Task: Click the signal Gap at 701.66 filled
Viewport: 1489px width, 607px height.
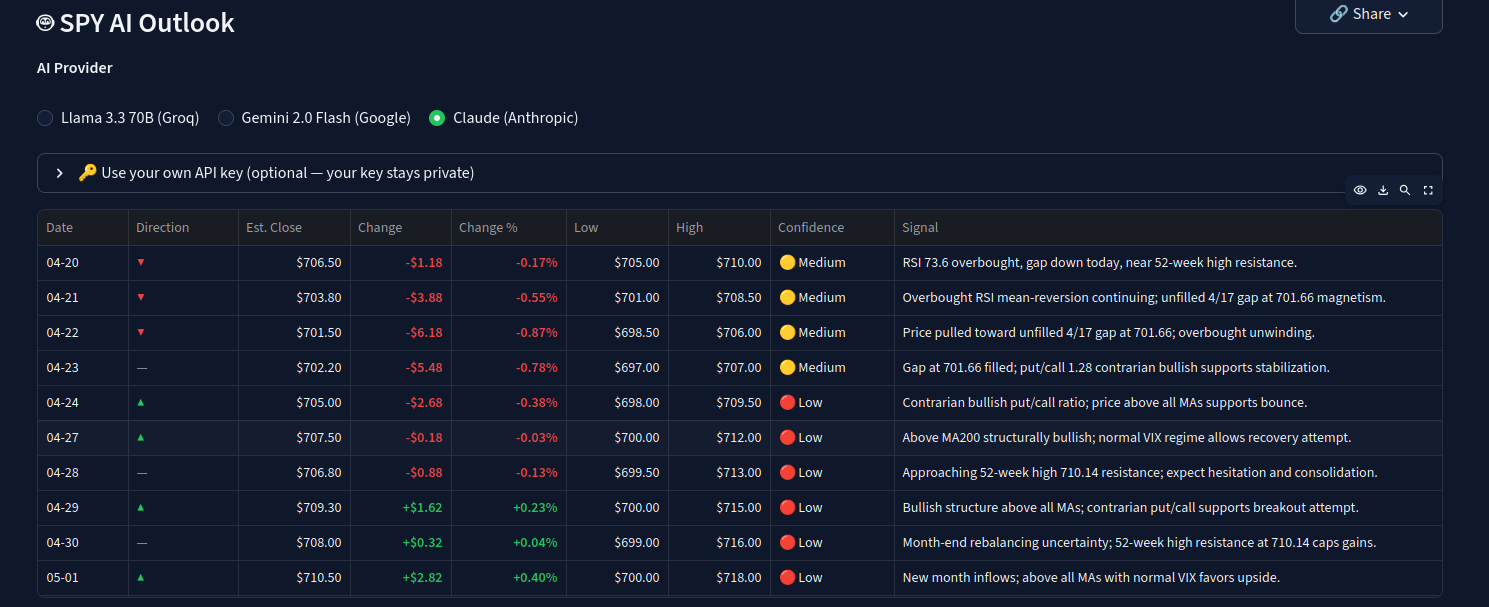Action: [1116, 368]
